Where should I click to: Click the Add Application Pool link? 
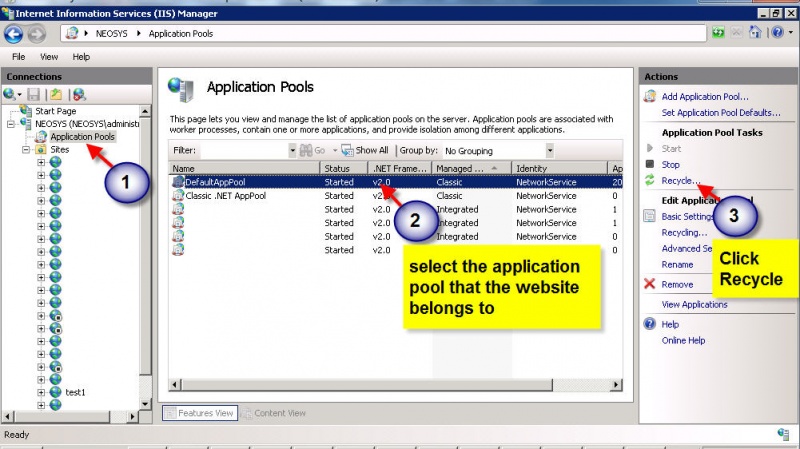click(x=705, y=96)
